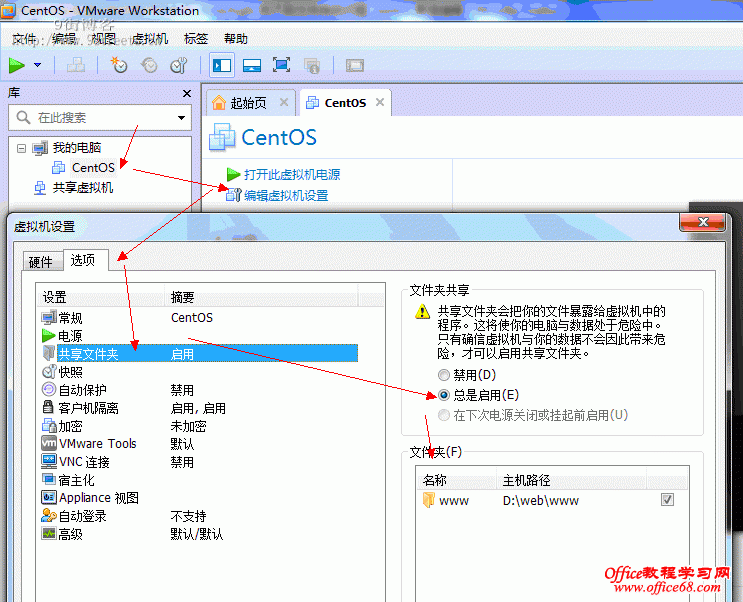Select the 快照 settings row
Screen dimensions: 743x602
point(199,372)
